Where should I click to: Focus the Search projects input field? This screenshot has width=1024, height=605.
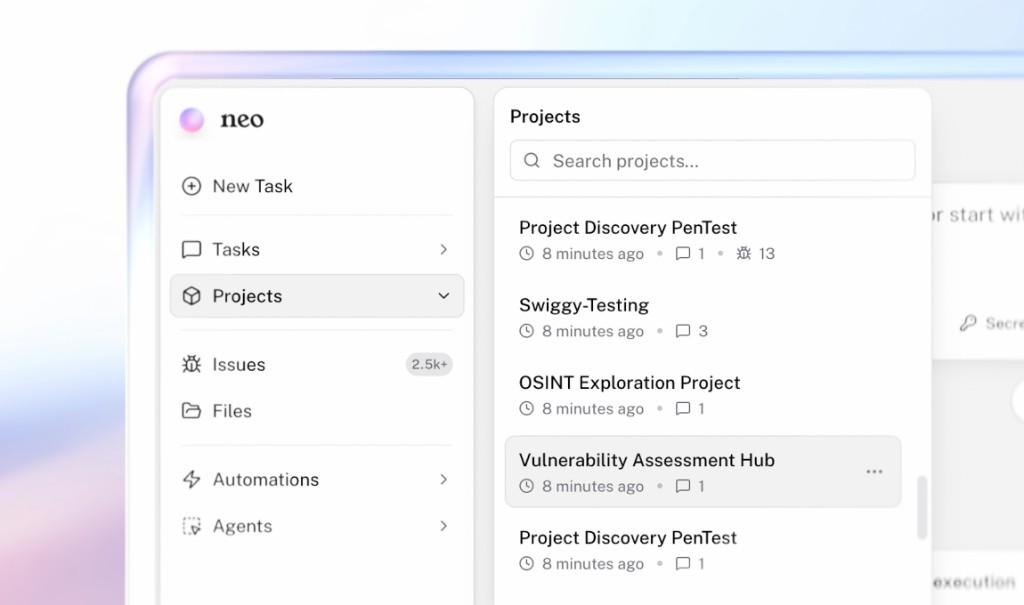712,161
